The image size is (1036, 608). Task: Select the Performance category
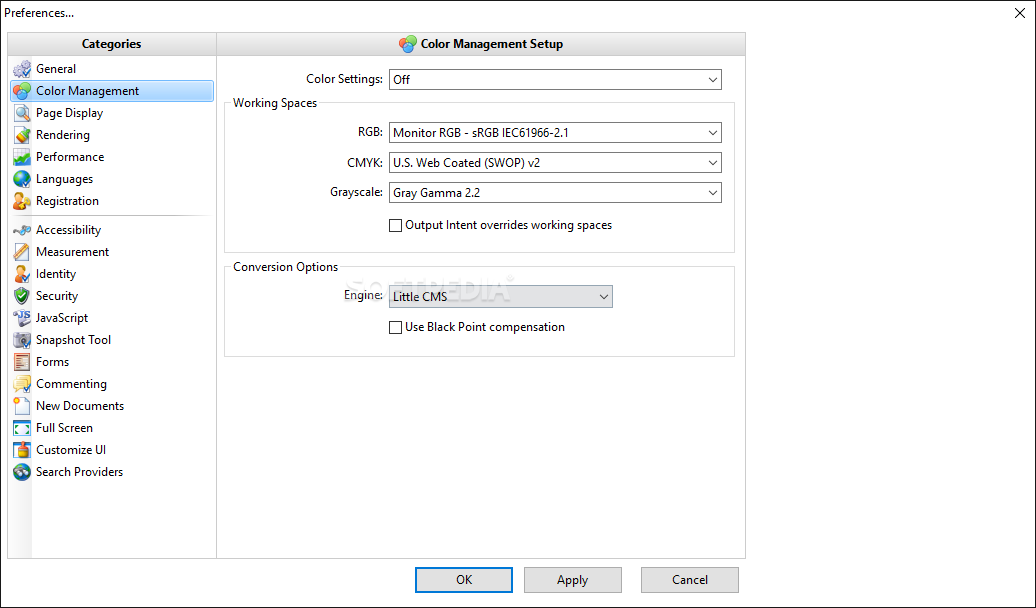pos(70,157)
